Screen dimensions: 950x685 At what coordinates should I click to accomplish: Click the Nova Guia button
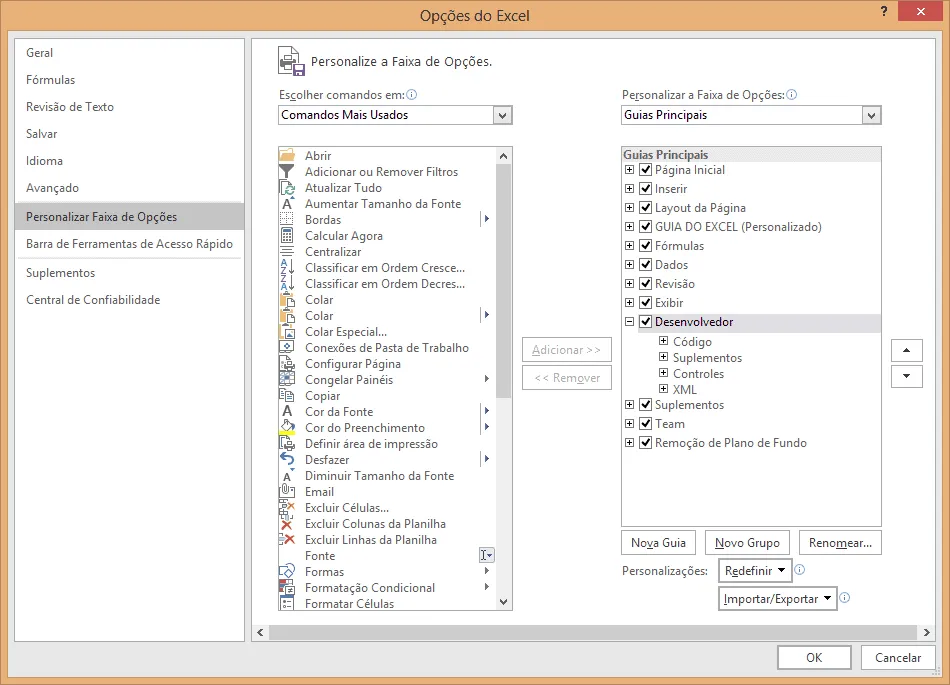pos(658,543)
